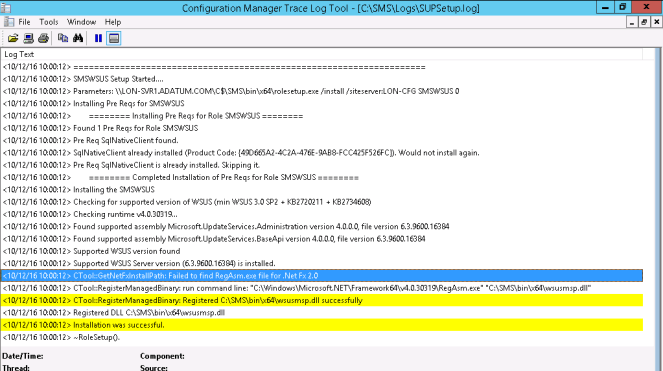The height and width of the screenshot is (371, 663).
Task: Select 'Registered DLL C:\SMS\bin\x64\wsusmsp.dll' line
Action: click(x=322, y=313)
